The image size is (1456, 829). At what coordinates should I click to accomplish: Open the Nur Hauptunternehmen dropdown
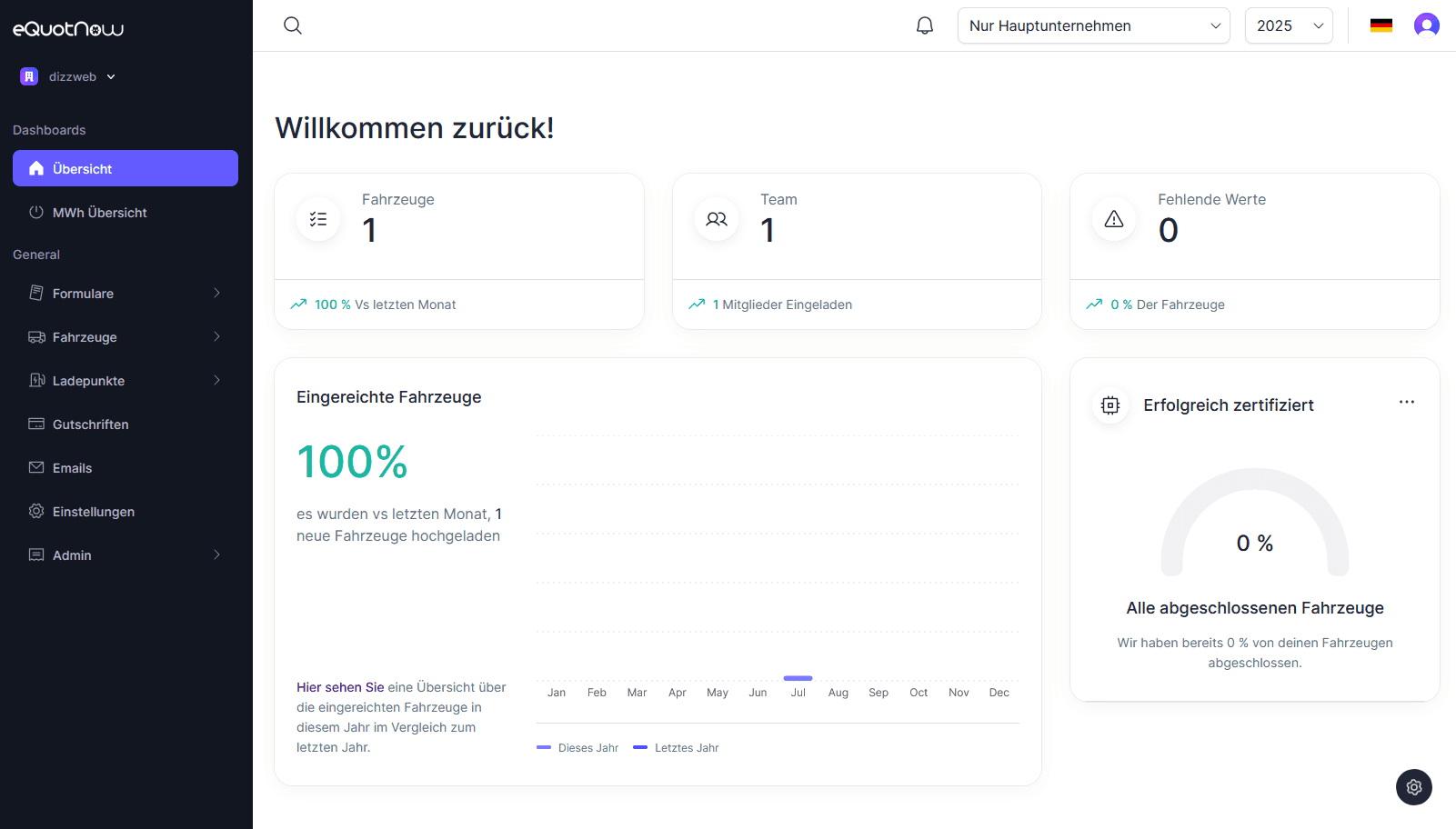click(x=1093, y=25)
